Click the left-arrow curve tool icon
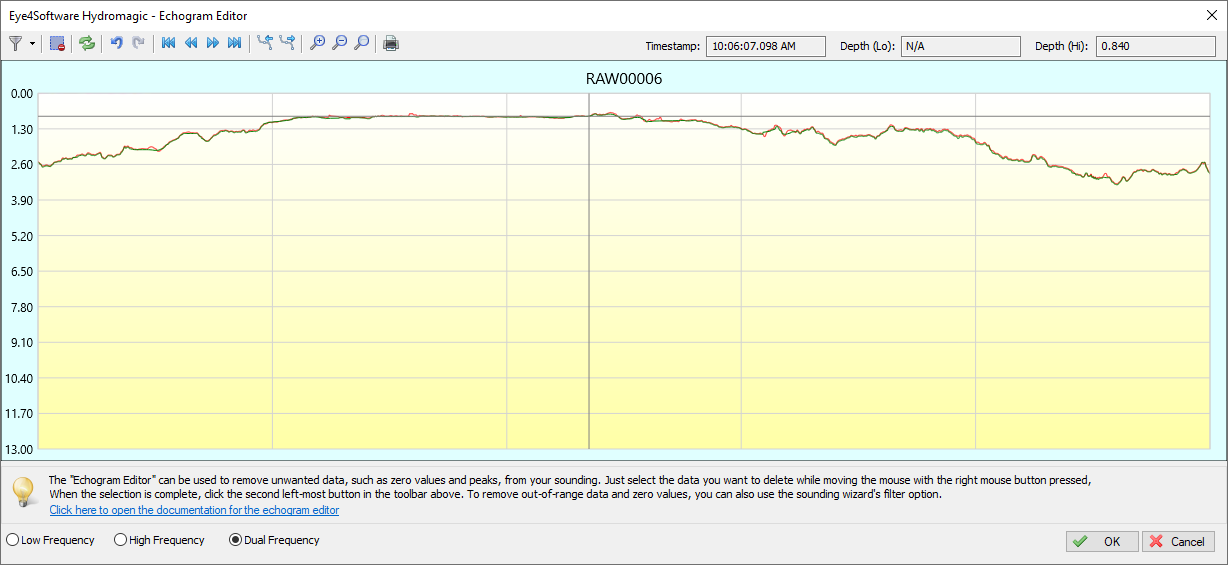 (264, 43)
